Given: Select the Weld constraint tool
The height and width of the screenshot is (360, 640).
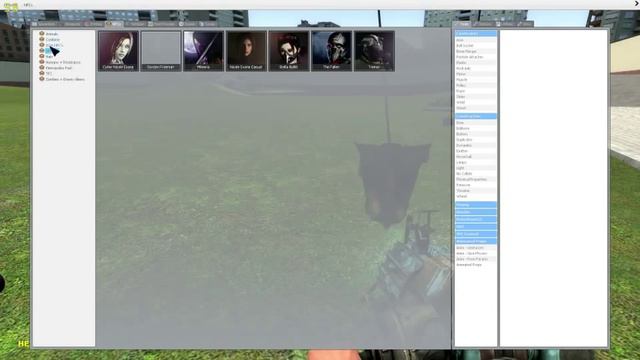Looking at the screenshot, I should [x=476, y=102].
